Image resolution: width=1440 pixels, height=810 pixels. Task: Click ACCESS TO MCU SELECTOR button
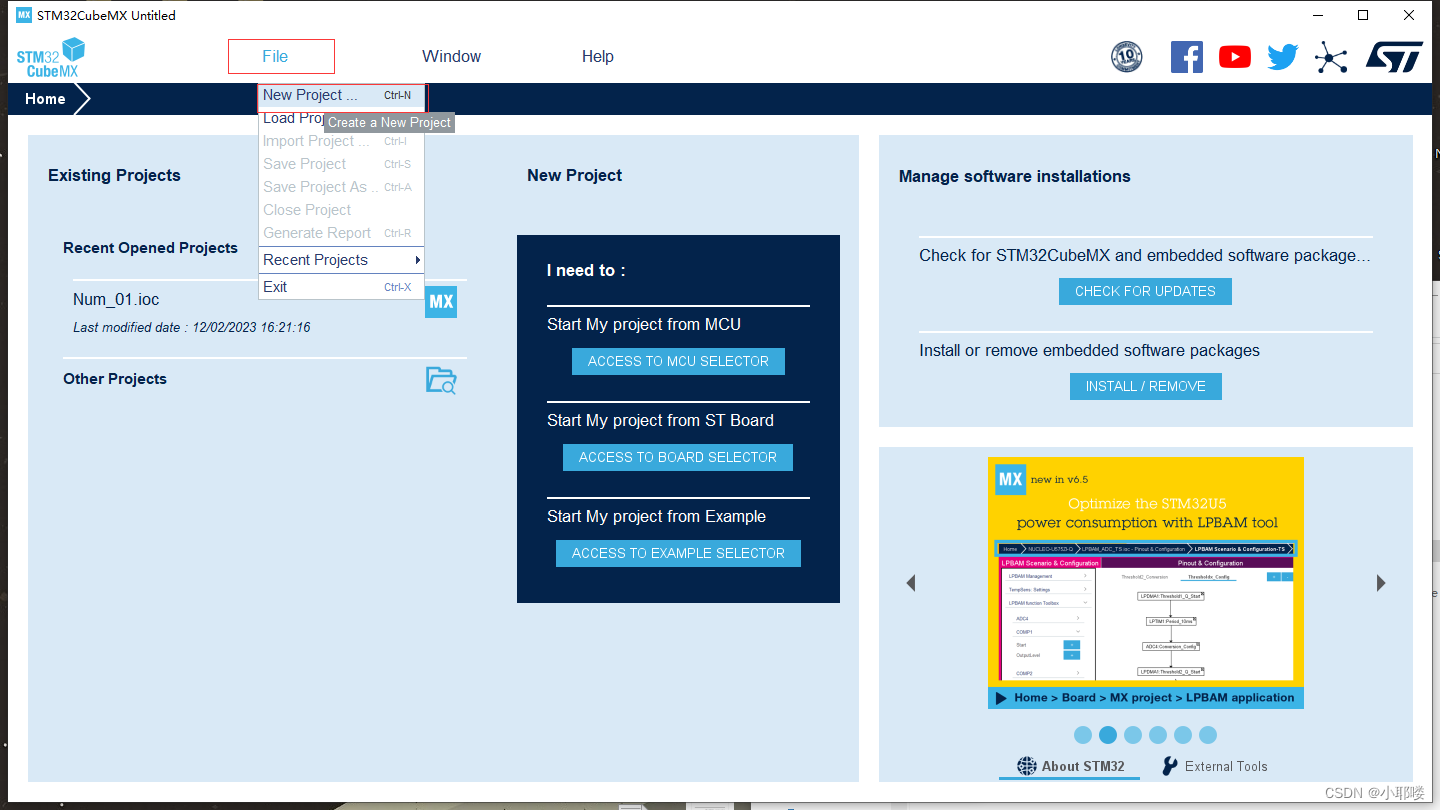coord(678,361)
